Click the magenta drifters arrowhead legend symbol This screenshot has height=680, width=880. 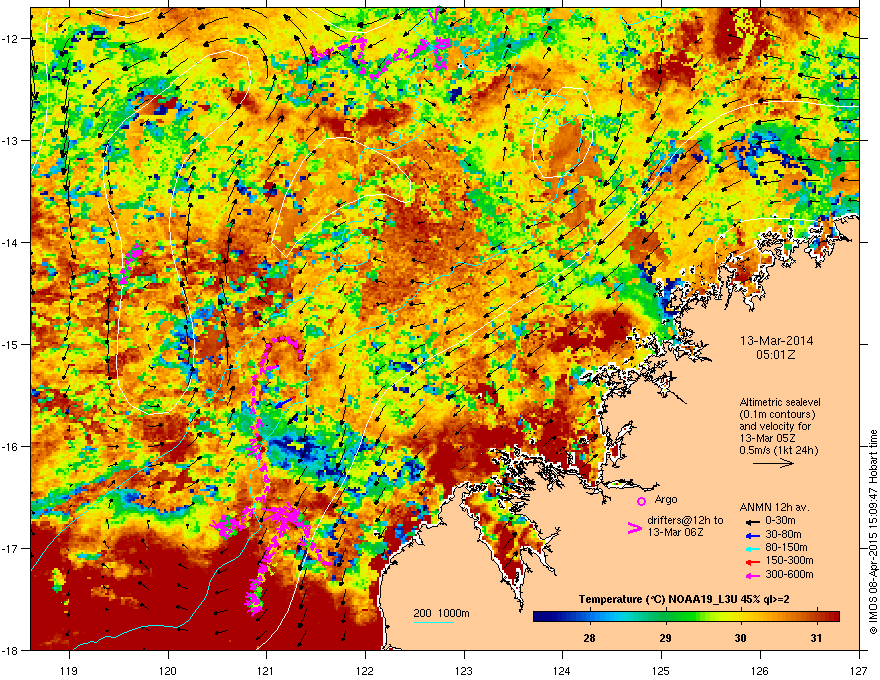634,529
